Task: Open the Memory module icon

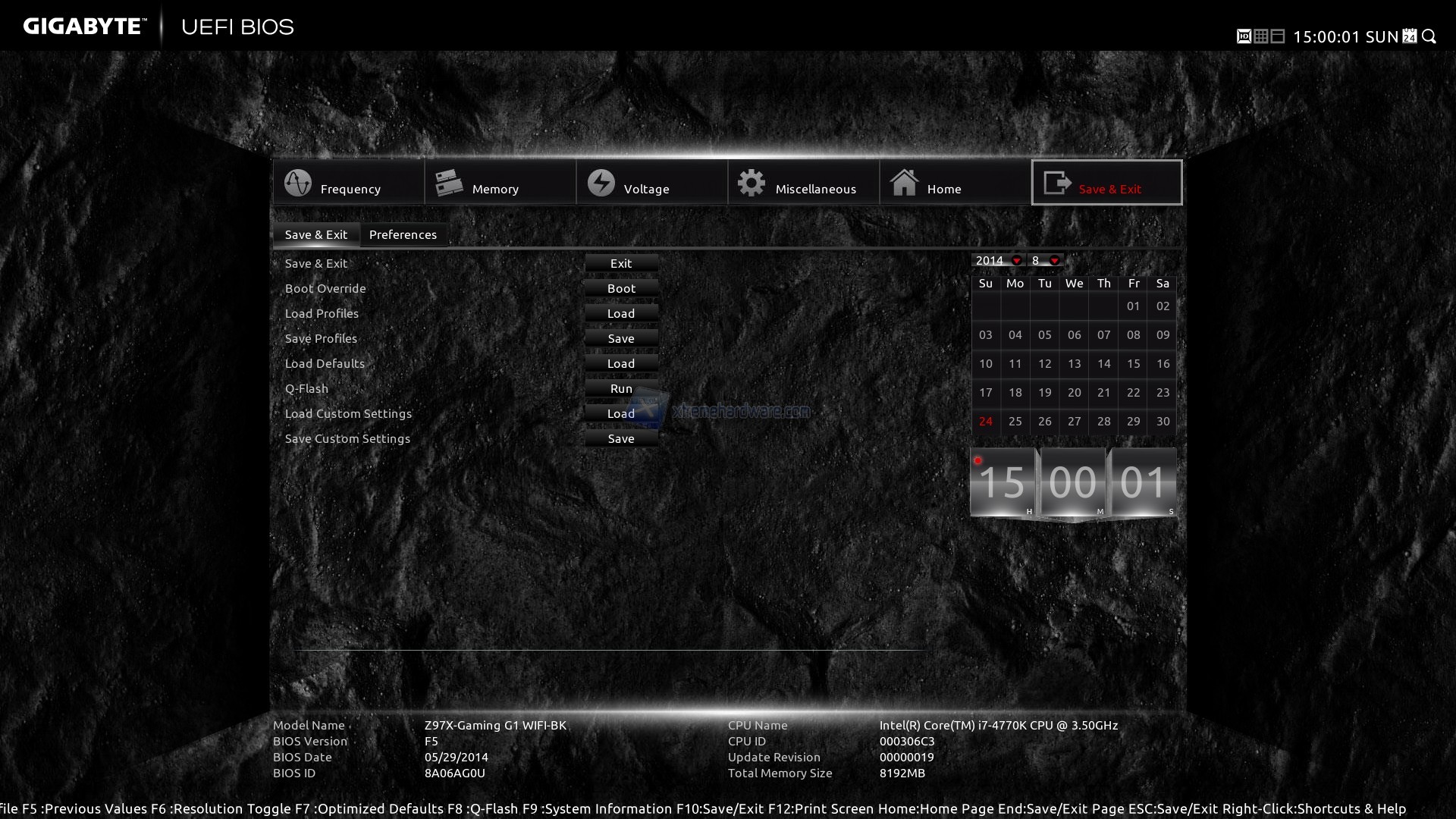Action: (449, 183)
